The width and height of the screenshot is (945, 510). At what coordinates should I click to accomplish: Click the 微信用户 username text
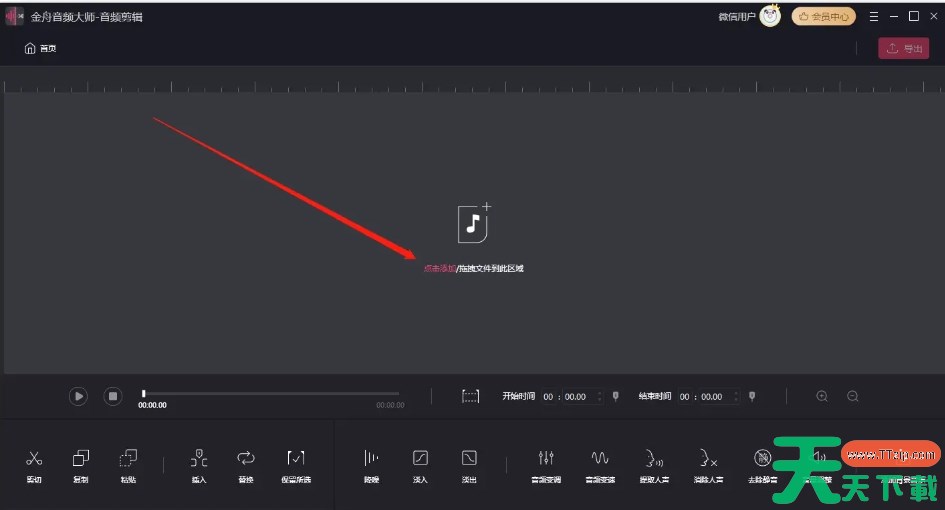(736, 17)
